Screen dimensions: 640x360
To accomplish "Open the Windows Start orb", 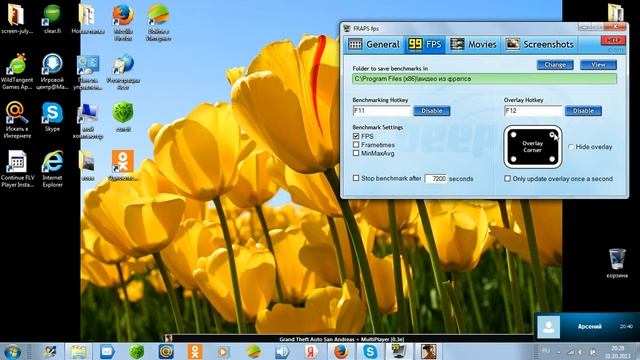I will point(13,352).
